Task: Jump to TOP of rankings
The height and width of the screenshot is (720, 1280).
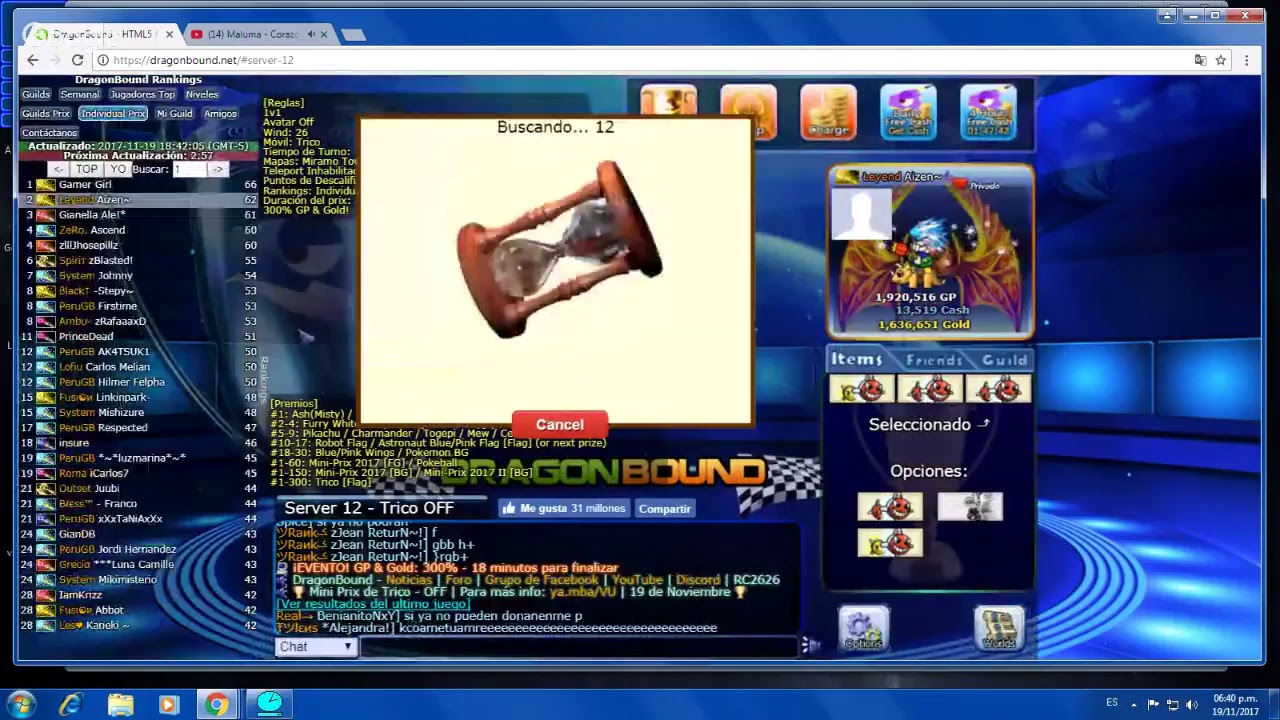Action: pyautogui.click(x=87, y=169)
